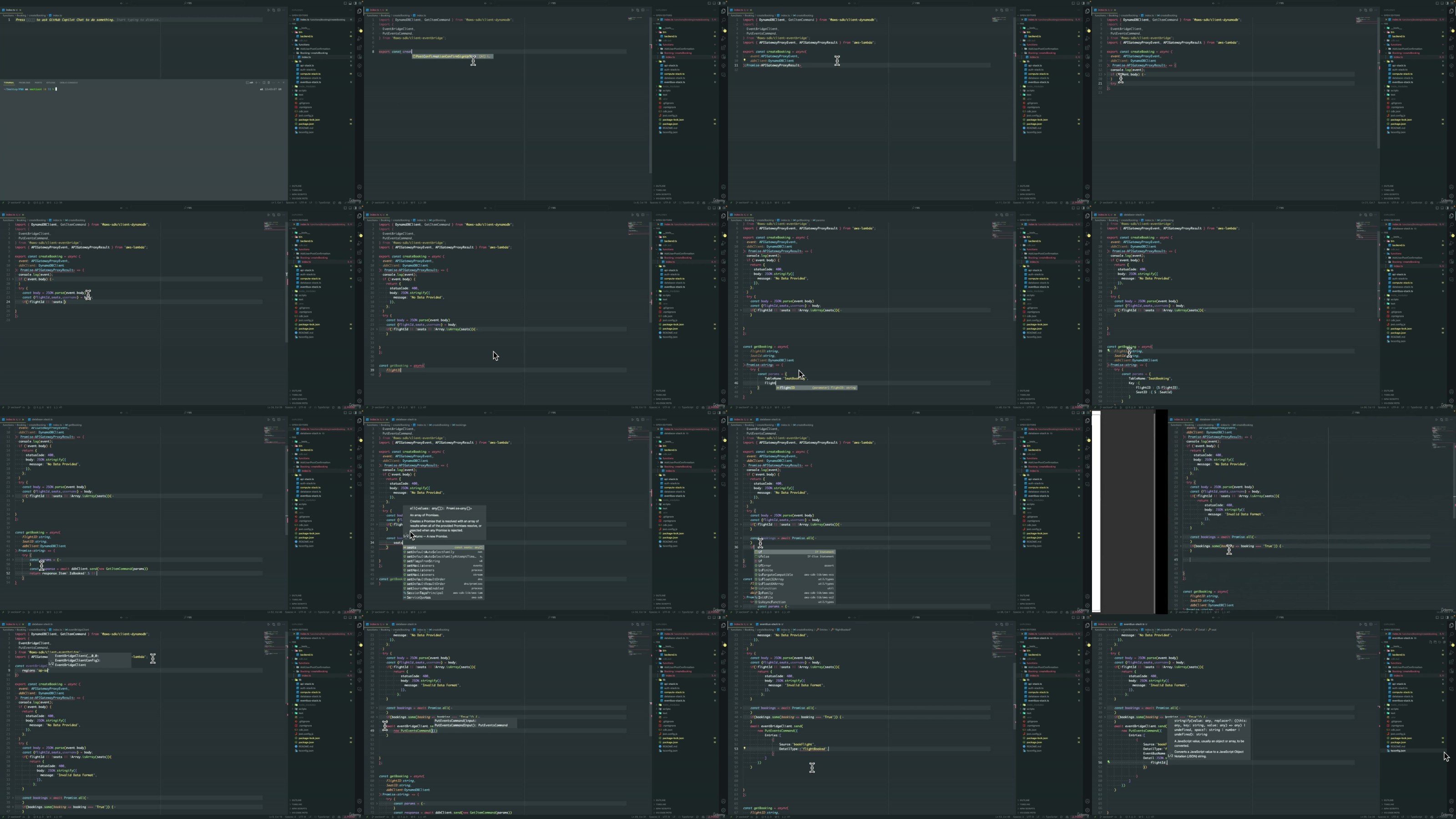Open Customize Layout in the terminal frame's title bar

pos(361,3)
